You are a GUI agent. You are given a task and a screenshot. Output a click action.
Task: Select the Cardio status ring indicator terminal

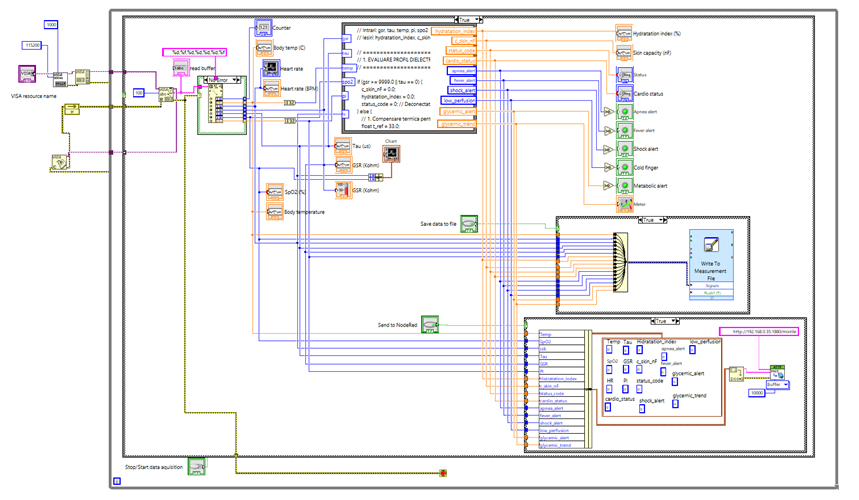[625, 94]
